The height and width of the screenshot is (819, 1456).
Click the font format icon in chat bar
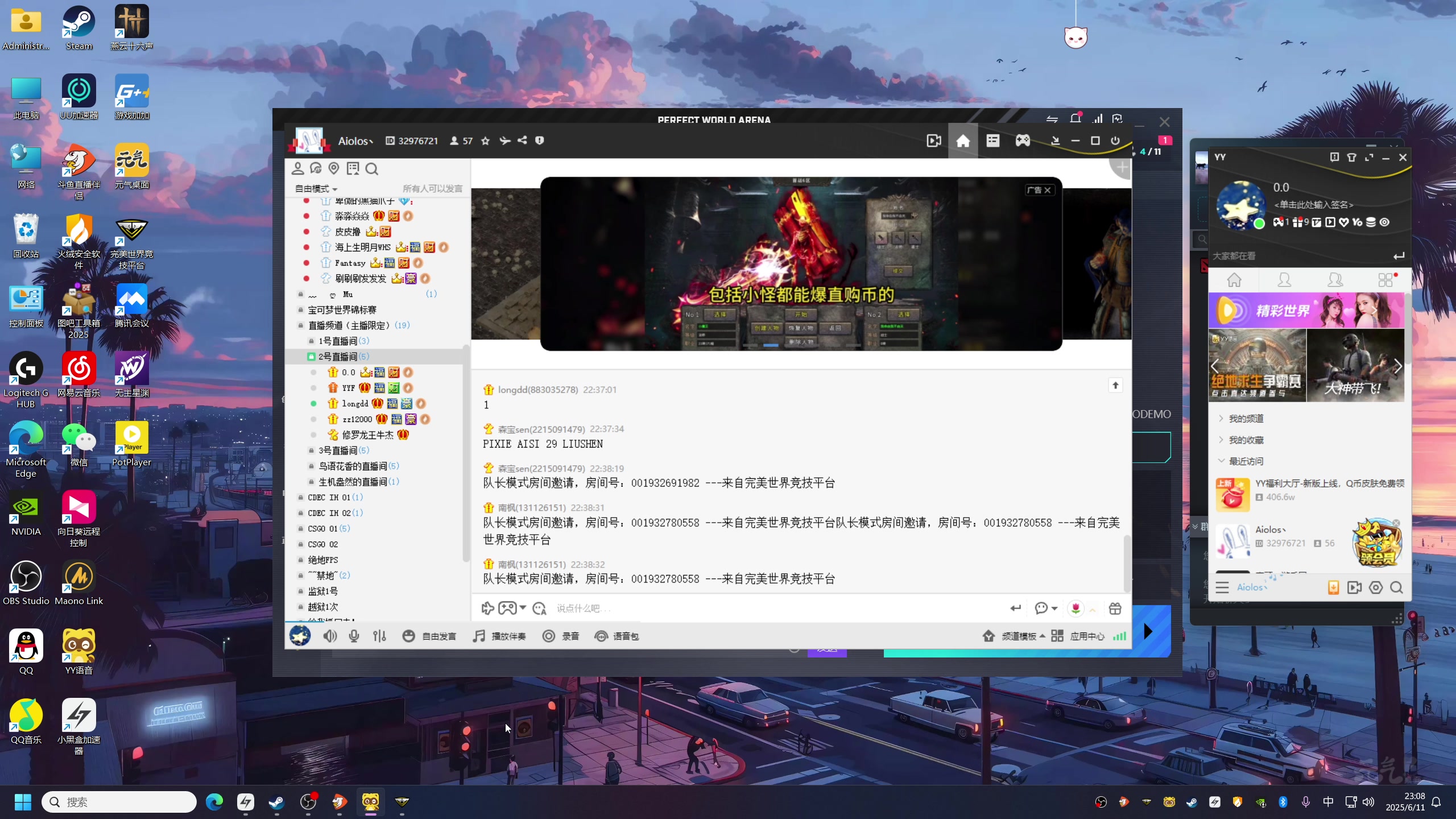coord(539,609)
